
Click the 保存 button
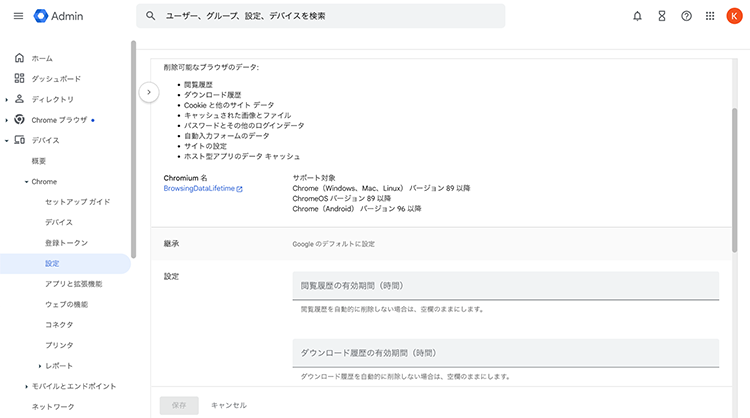point(179,405)
